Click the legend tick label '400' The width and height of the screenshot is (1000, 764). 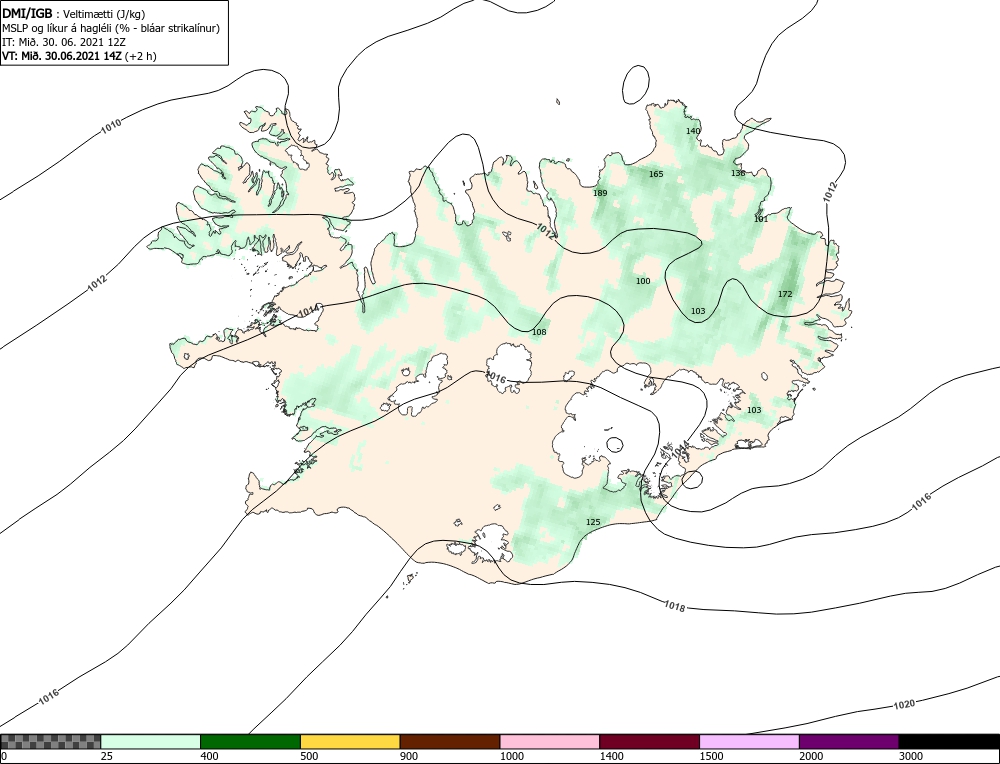pyautogui.click(x=209, y=756)
